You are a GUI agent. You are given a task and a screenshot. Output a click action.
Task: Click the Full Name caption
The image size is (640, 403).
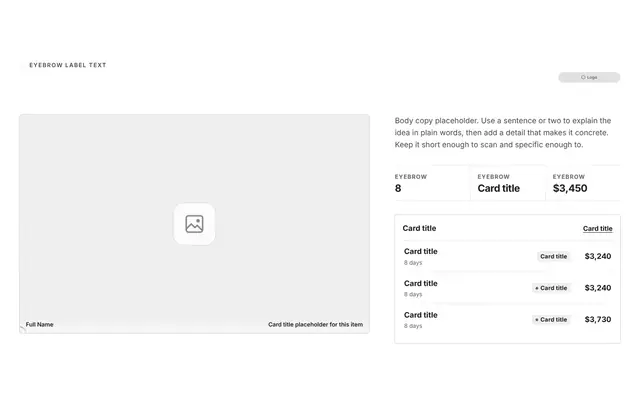click(40, 325)
